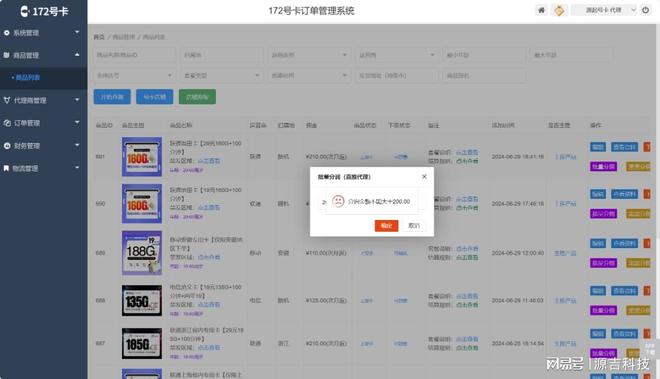
Task: Click the 172号卡 logo in the sidebar
Action: click(44, 11)
